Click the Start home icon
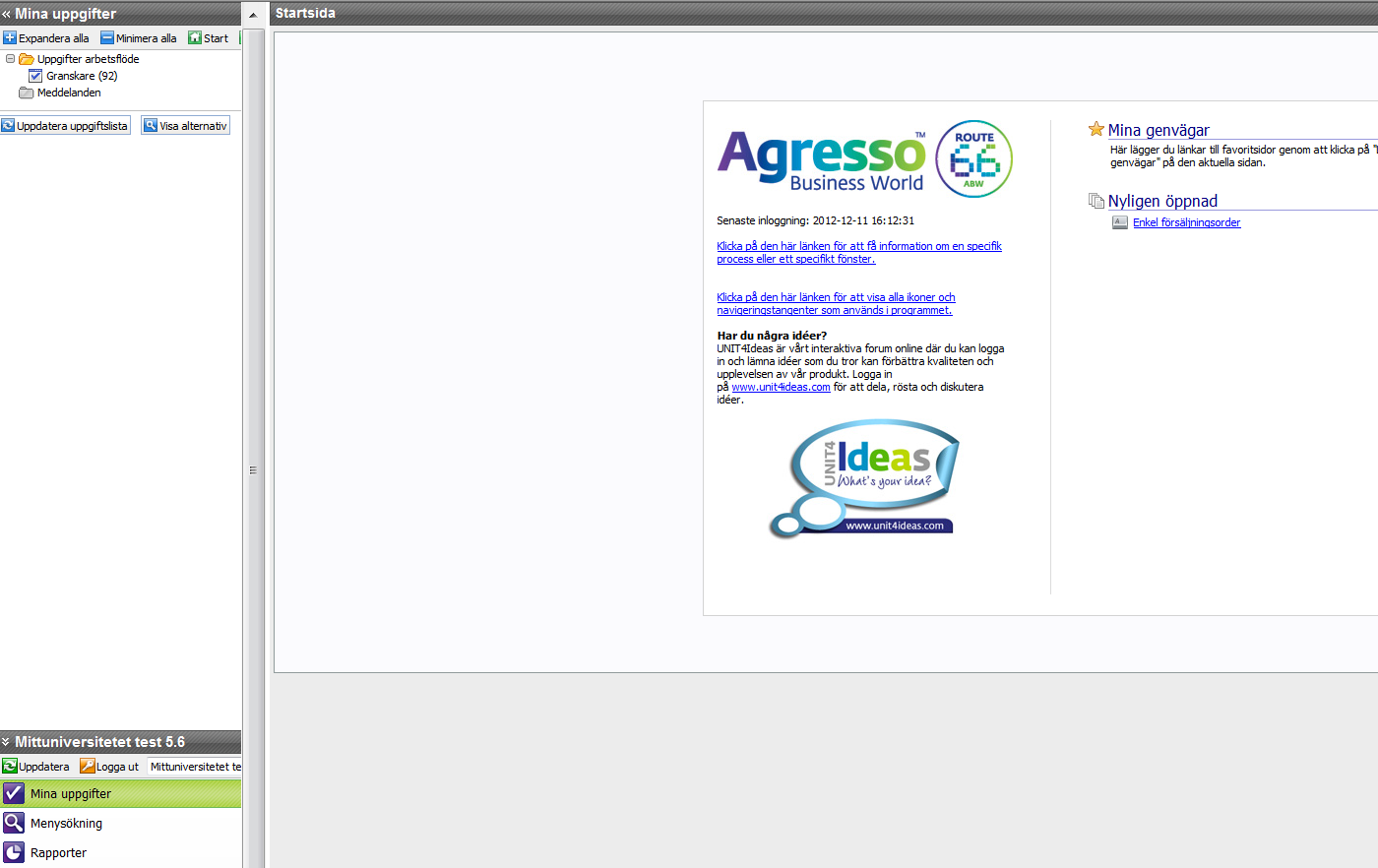The image size is (1378, 868). click(x=195, y=38)
